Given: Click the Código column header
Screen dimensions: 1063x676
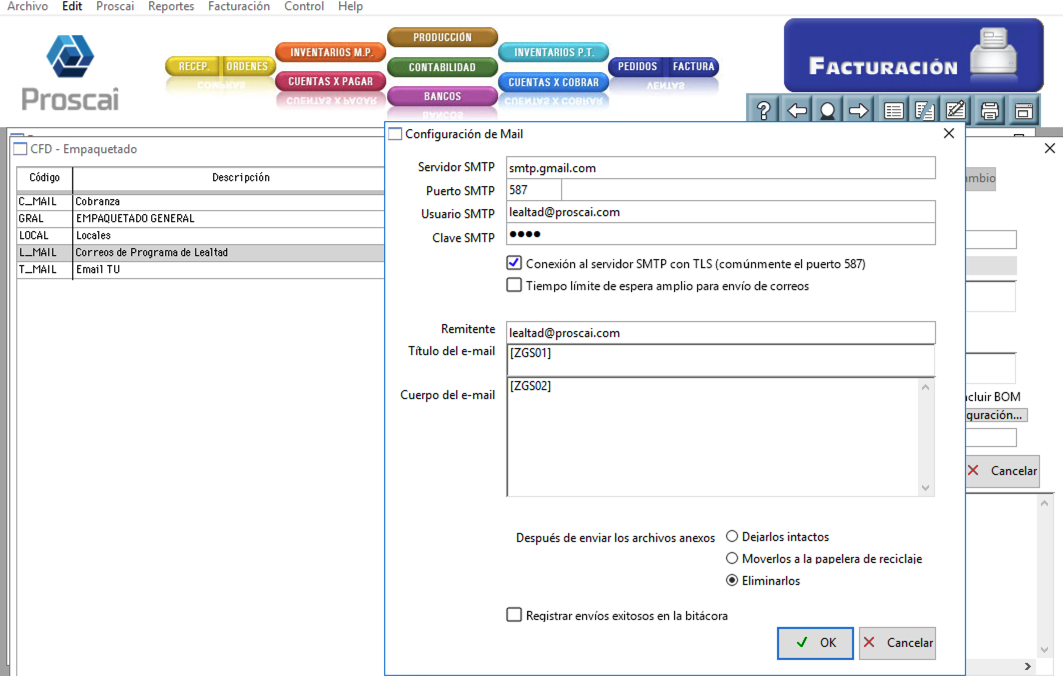Looking at the screenshot, I should coord(45,178).
